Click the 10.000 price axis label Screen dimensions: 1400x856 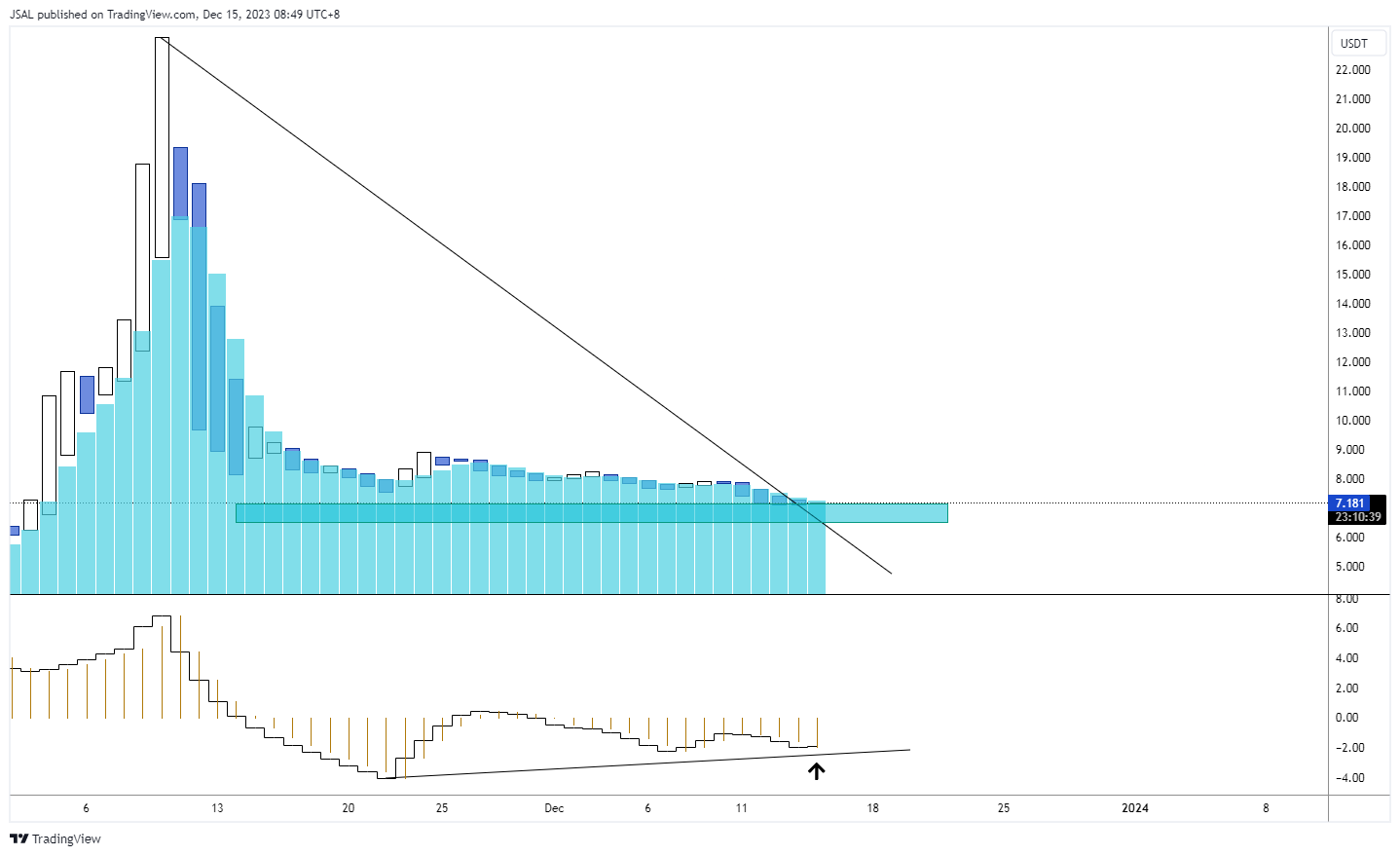pyautogui.click(x=1353, y=421)
